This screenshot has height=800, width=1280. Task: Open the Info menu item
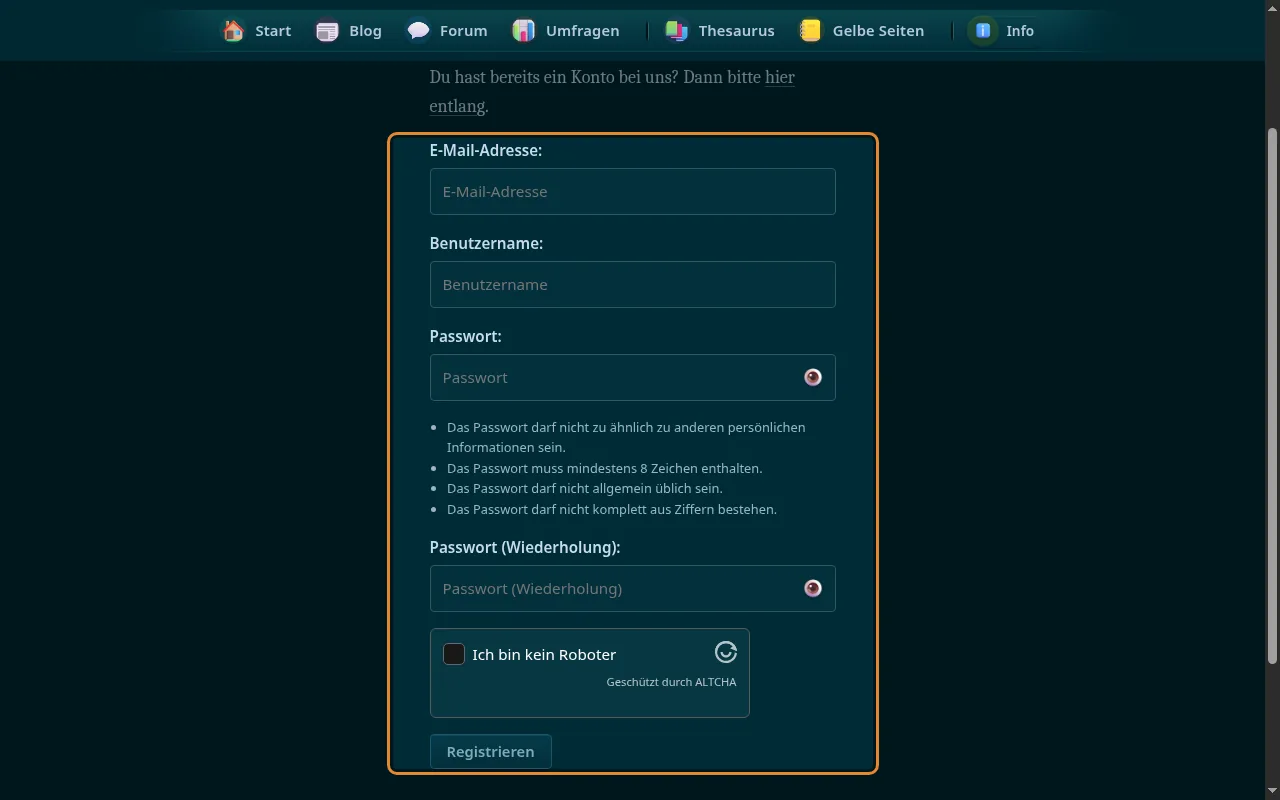[1003, 31]
